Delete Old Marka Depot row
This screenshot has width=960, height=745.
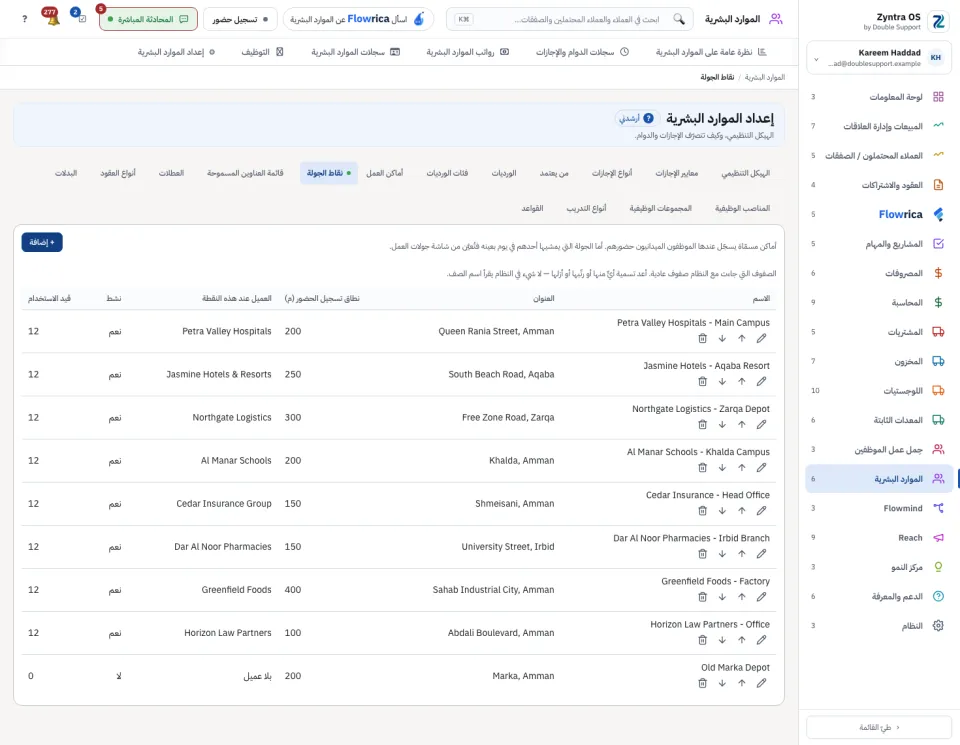tap(702, 683)
